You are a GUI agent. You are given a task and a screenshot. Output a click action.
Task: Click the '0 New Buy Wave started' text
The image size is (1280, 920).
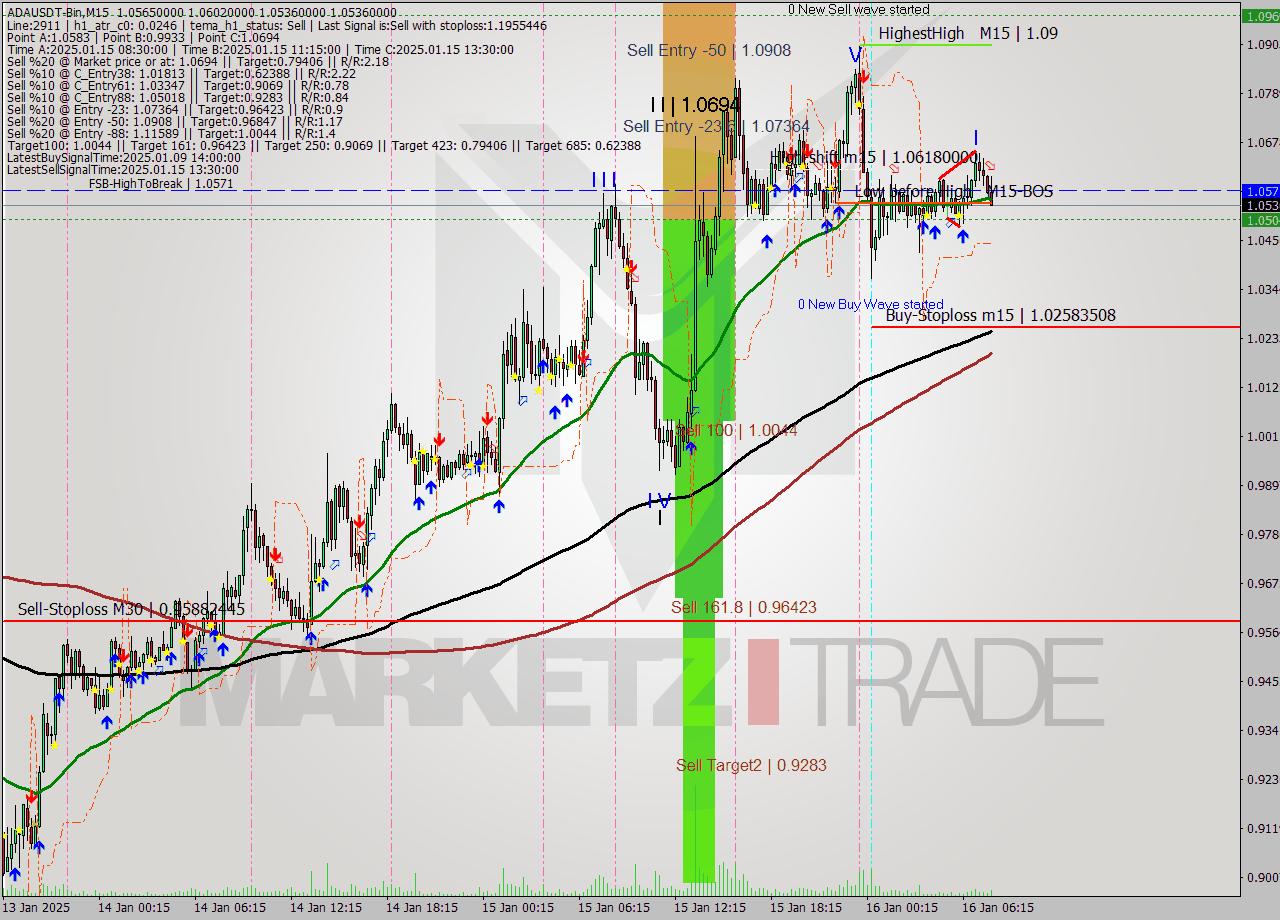[x=870, y=304]
